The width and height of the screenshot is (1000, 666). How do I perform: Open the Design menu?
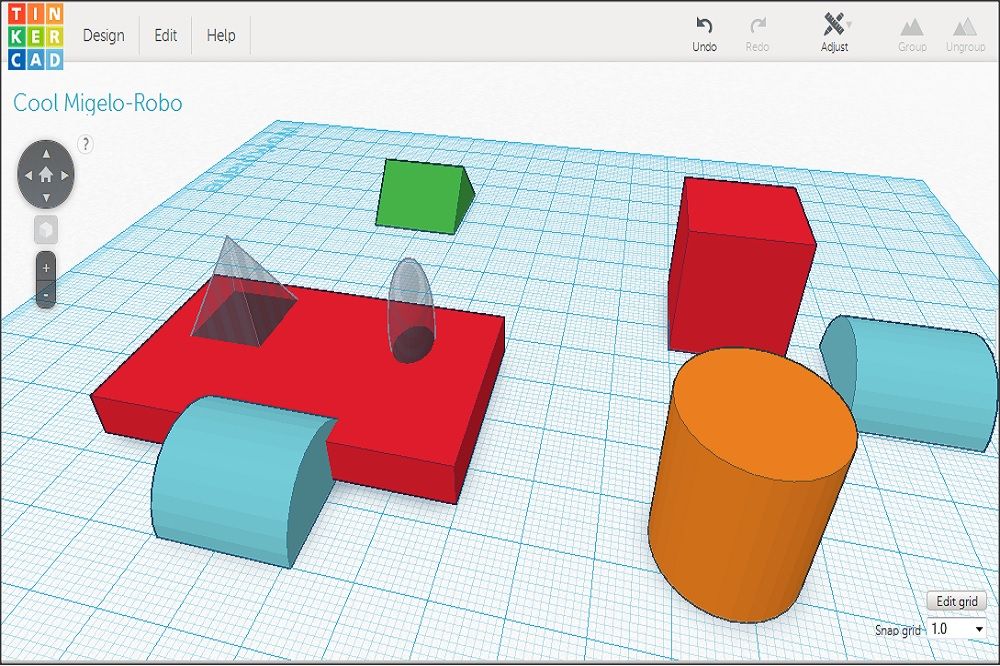(103, 36)
